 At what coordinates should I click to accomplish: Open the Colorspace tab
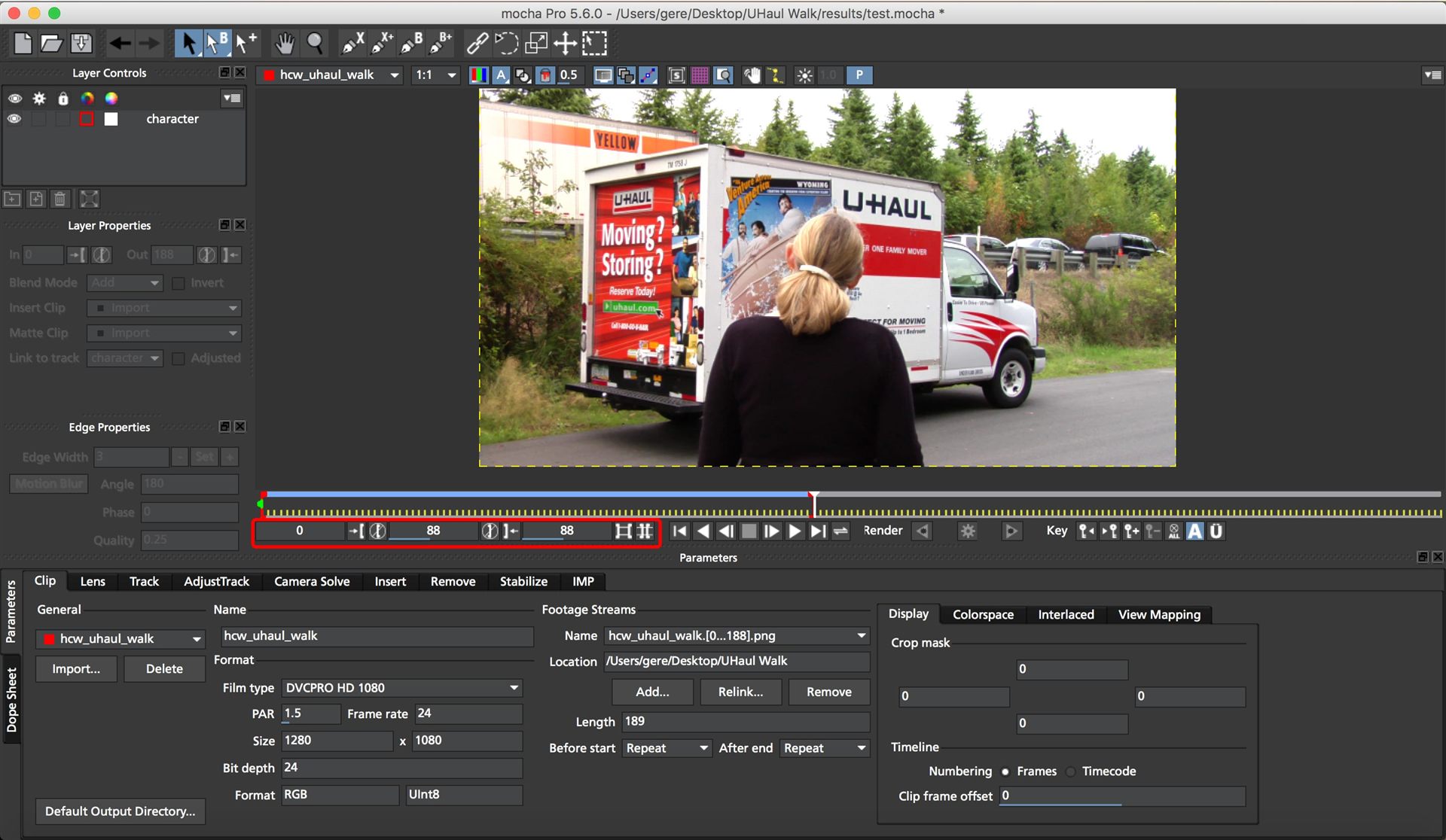click(983, 615)
